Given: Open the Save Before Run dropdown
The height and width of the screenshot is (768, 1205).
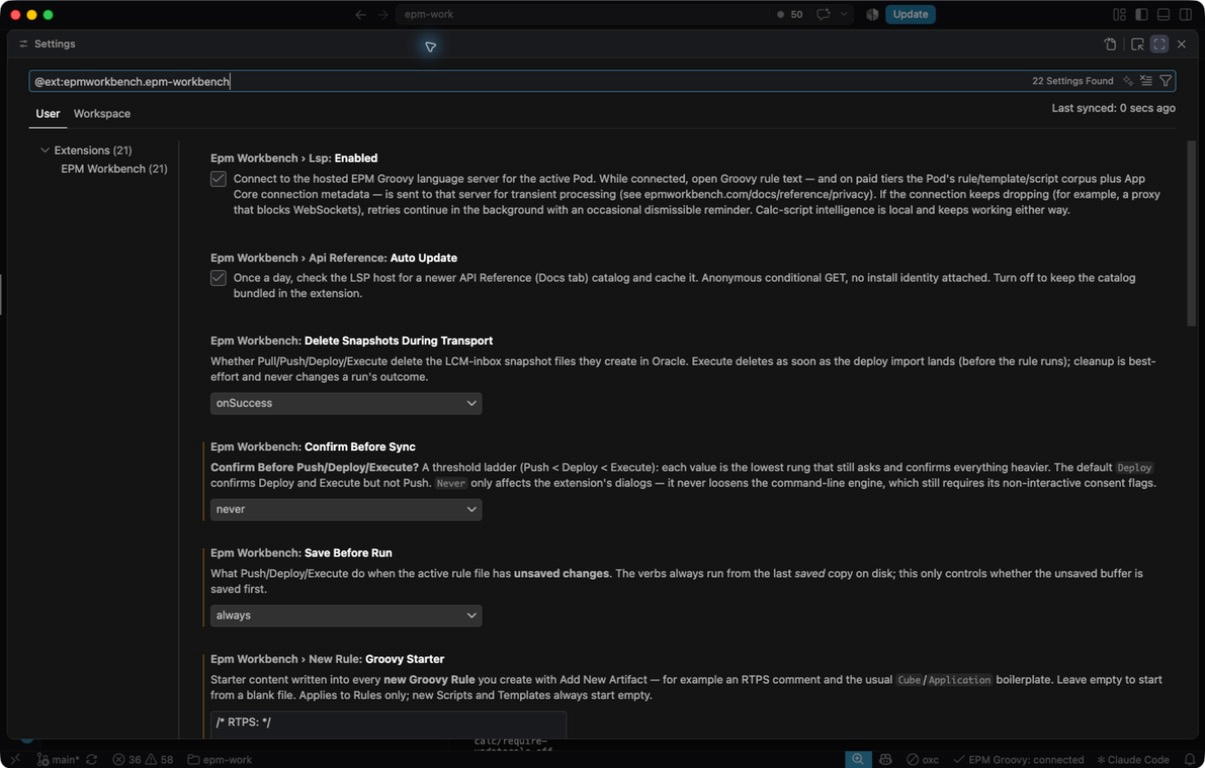Looking at the screenshot, I should pyautogui.click(x=346, y=615).
